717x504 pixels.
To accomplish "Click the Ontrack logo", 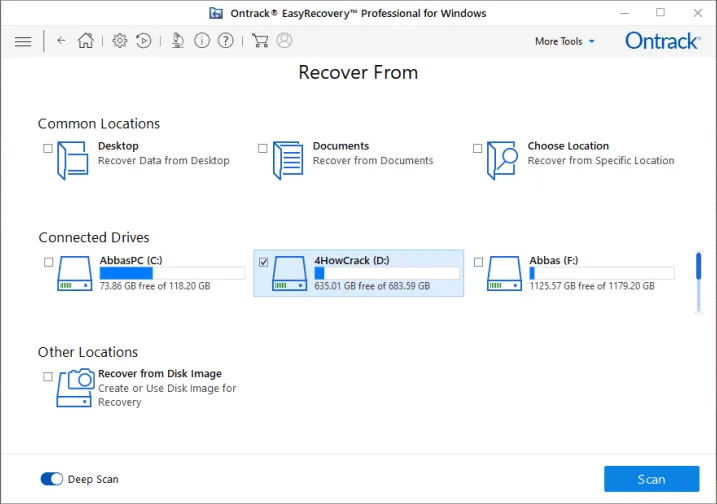I will coord(663,41).
